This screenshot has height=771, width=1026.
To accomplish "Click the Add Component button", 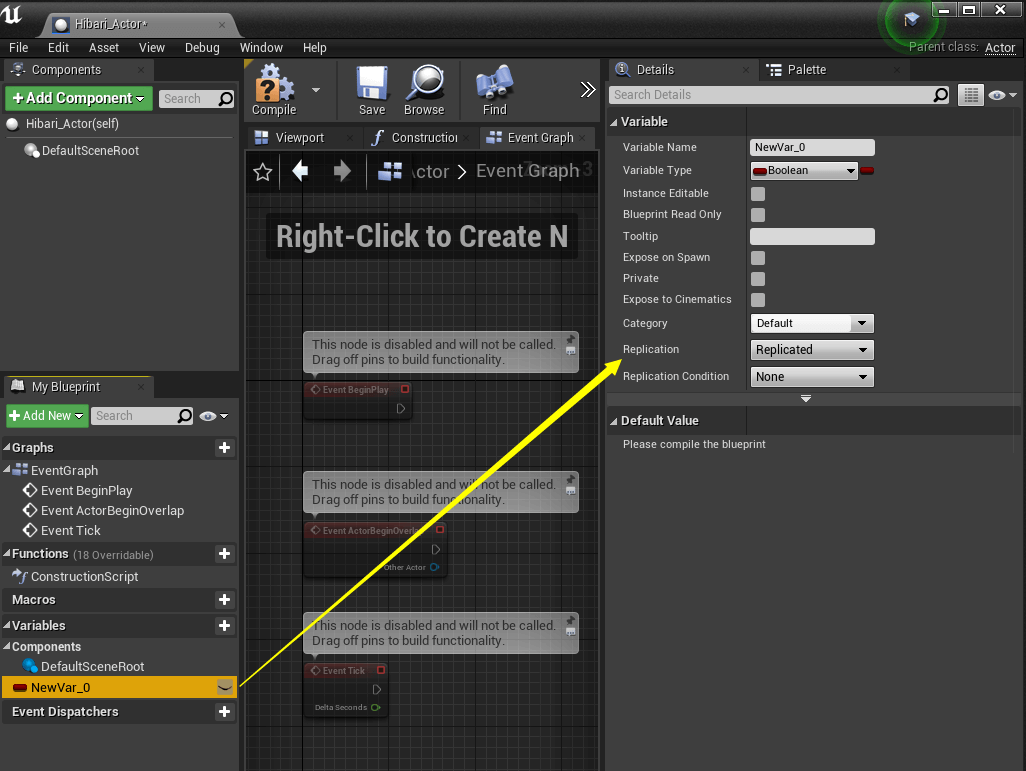I will coord(79,98).
